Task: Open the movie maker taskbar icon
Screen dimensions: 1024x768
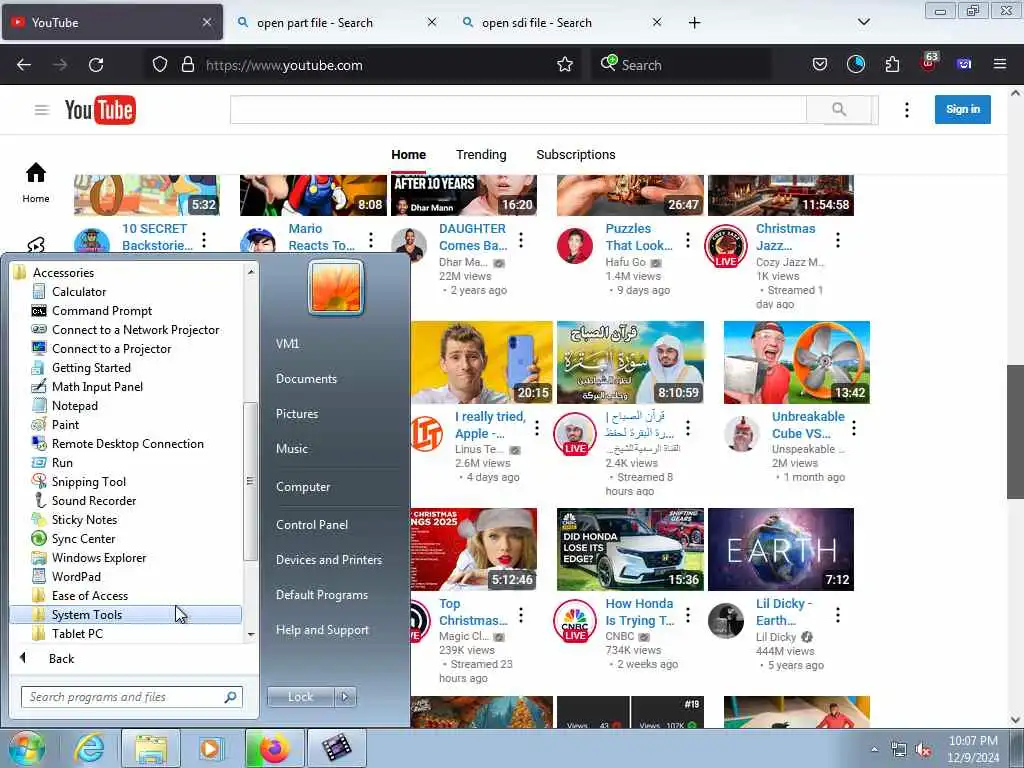Action: [336, 748]
